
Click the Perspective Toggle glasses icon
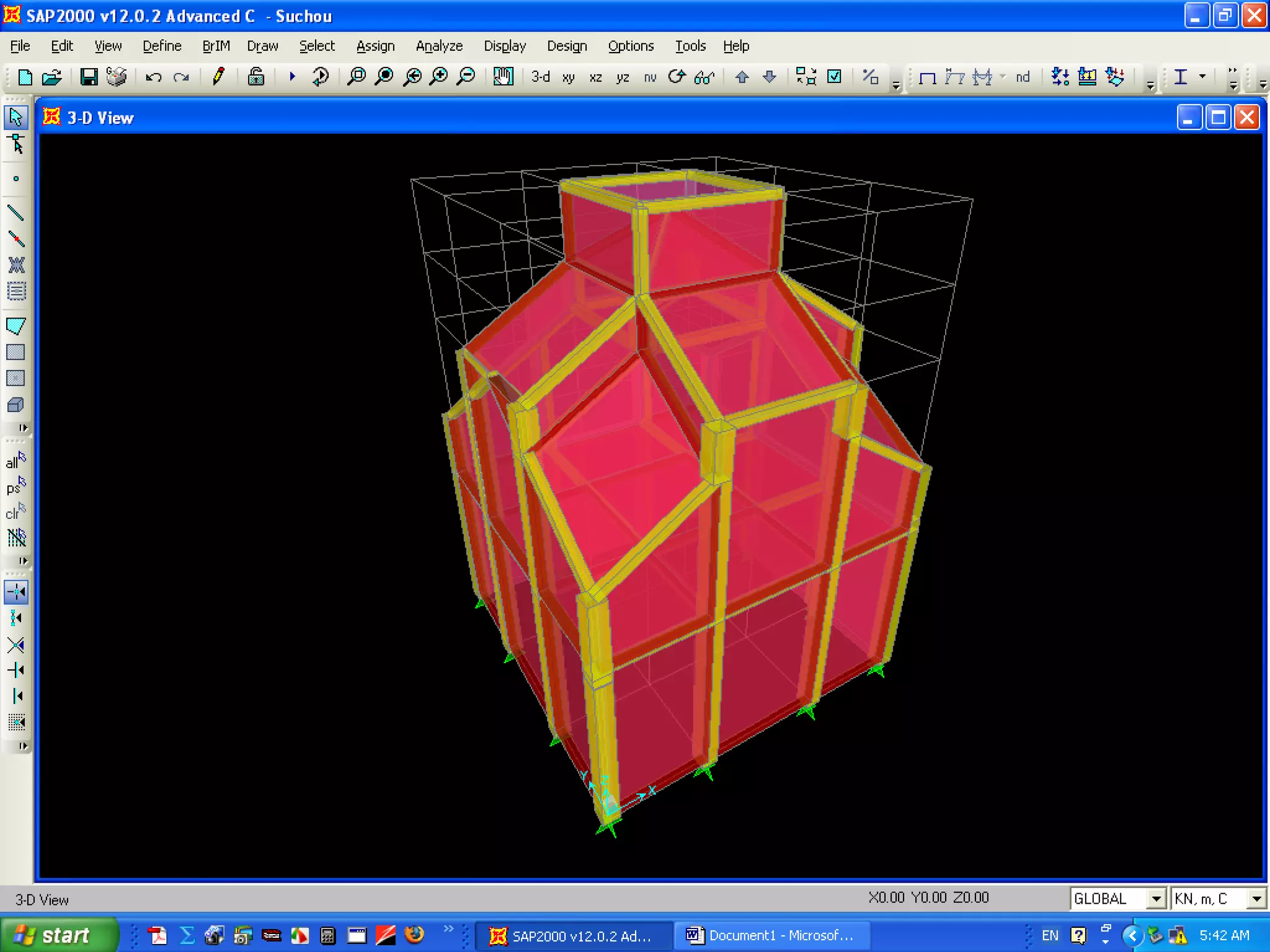(704, 77)
